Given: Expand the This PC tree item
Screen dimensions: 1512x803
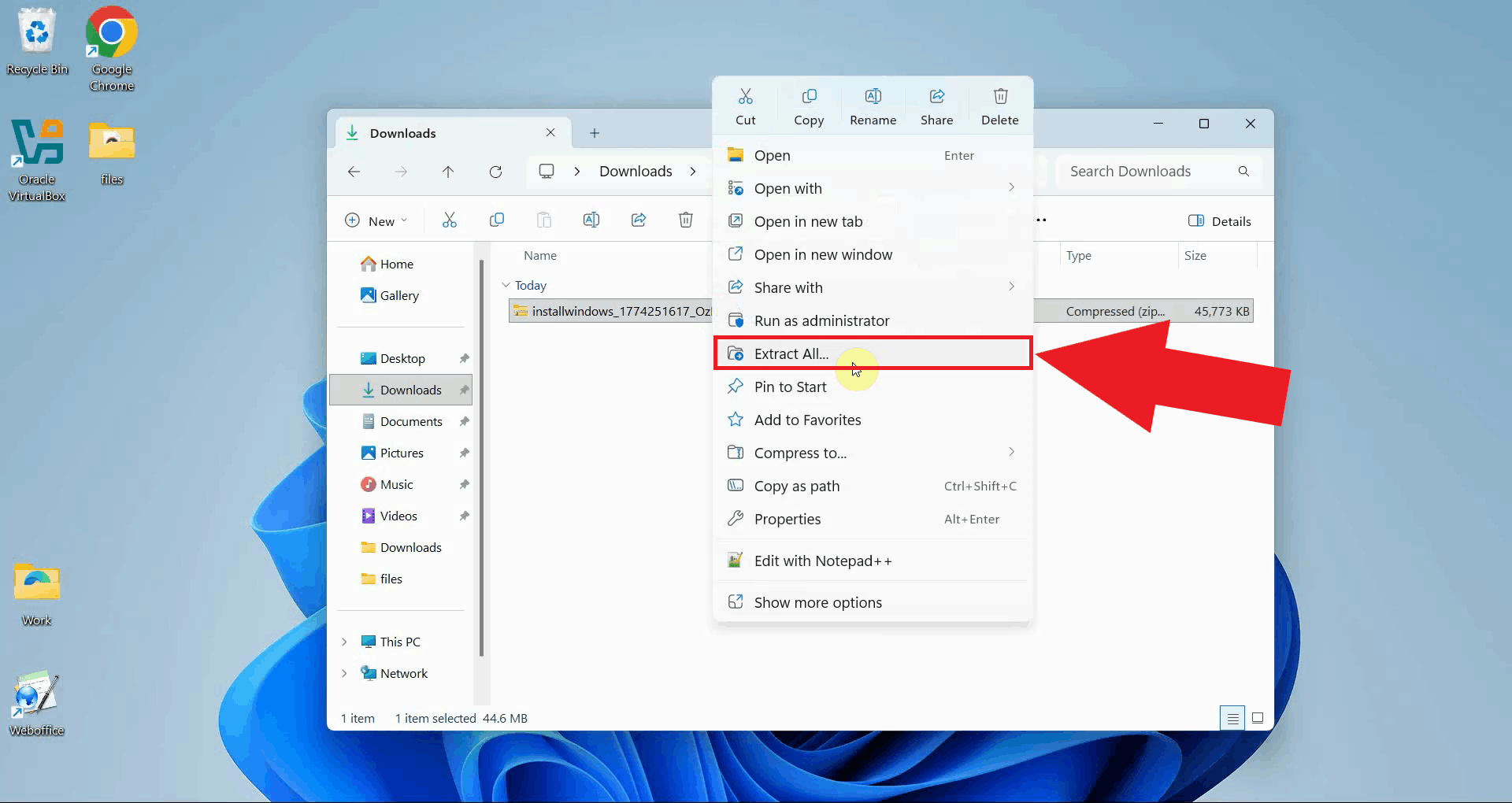Looking at the screenshot, I should point(344,642).
